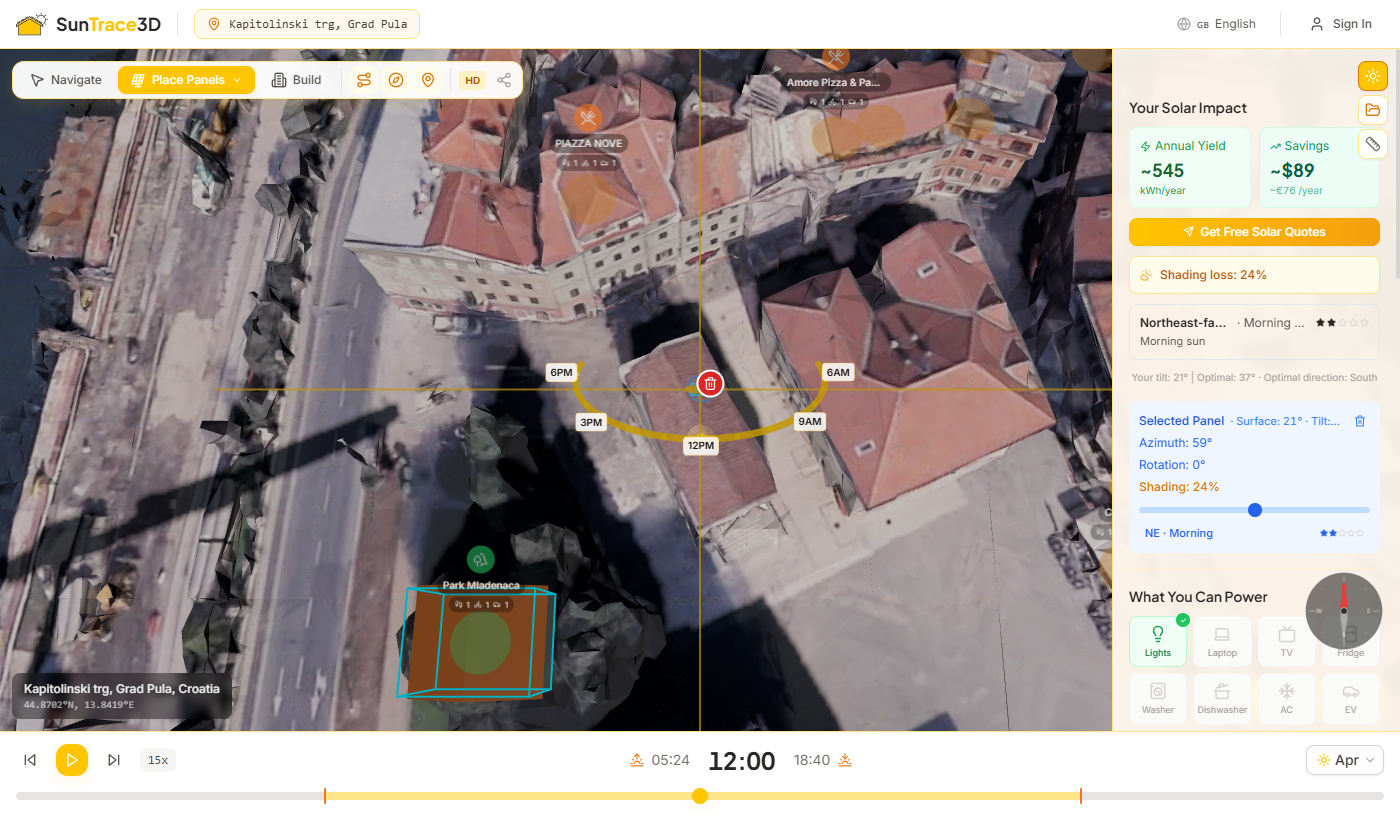Select the location pin tool

click(x=428, y=80)
